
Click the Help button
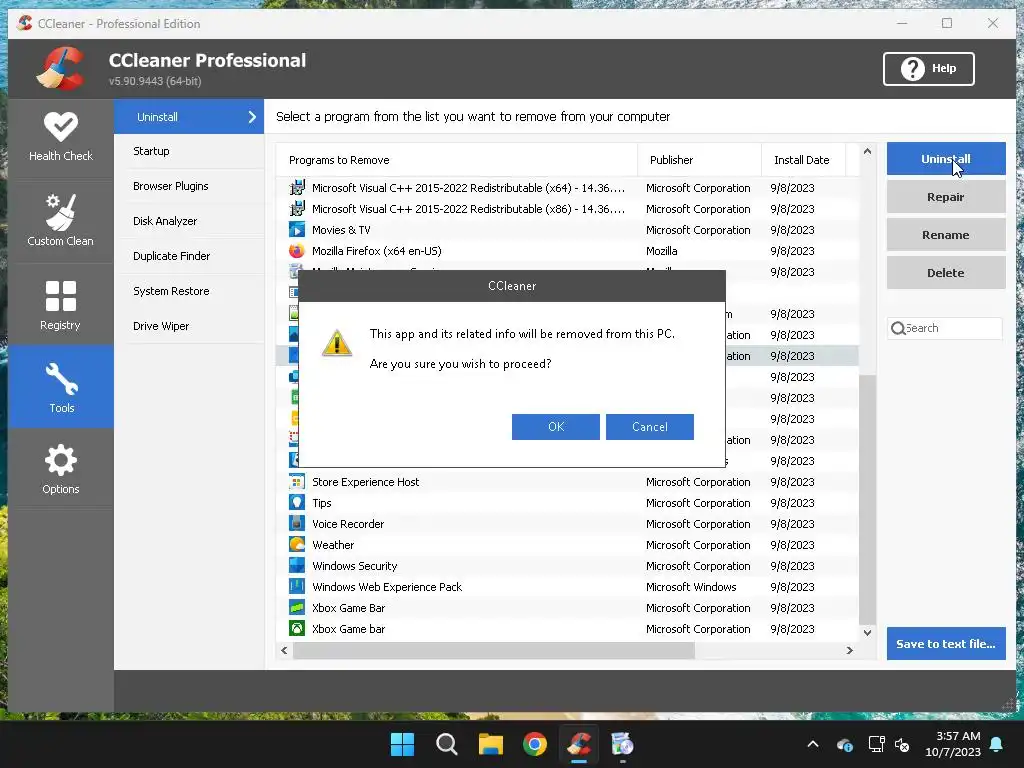929,69
